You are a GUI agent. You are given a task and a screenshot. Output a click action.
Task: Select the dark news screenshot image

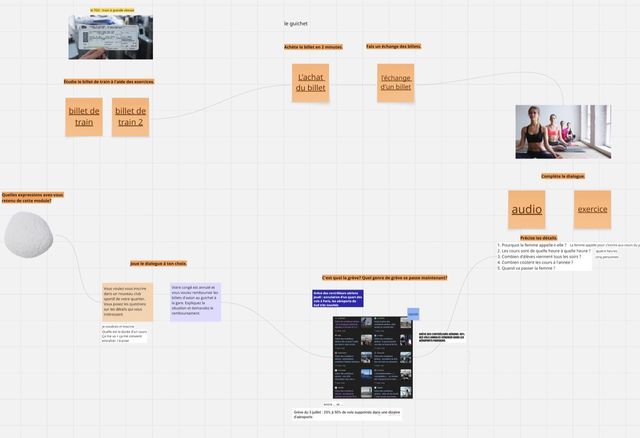tap(373, 357)
